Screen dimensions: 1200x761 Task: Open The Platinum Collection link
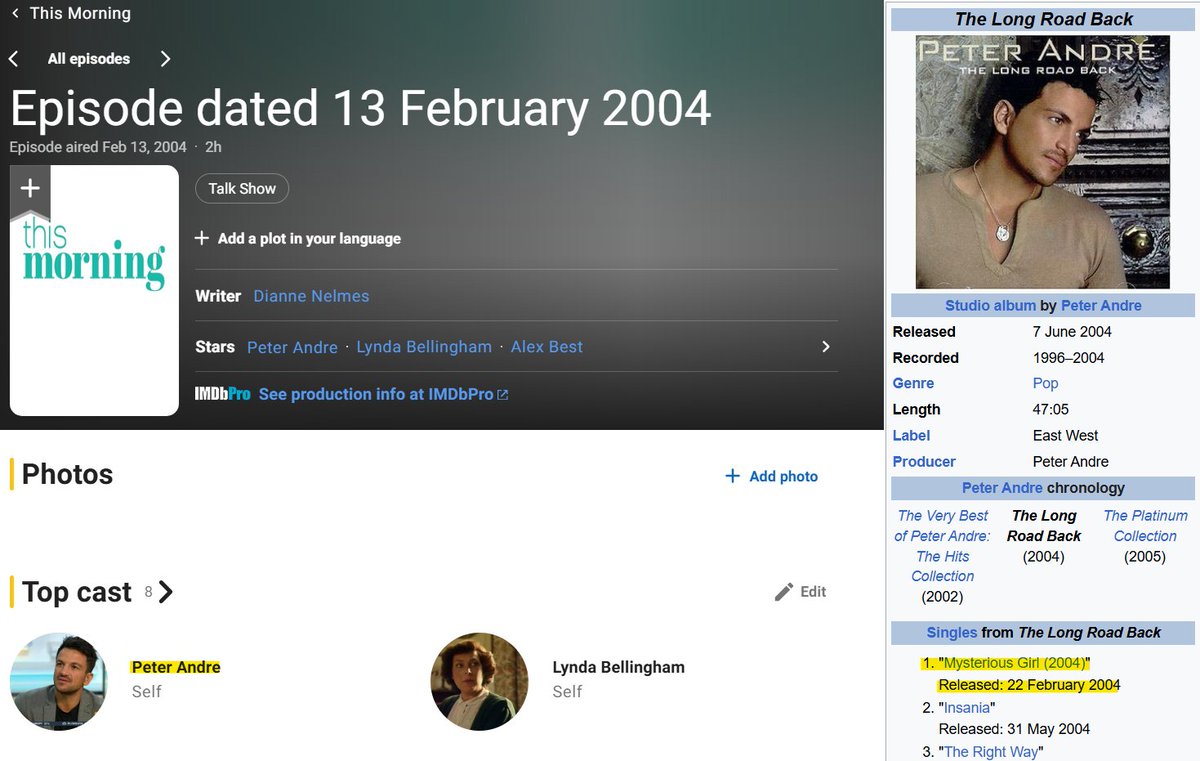pos(1145,525)
